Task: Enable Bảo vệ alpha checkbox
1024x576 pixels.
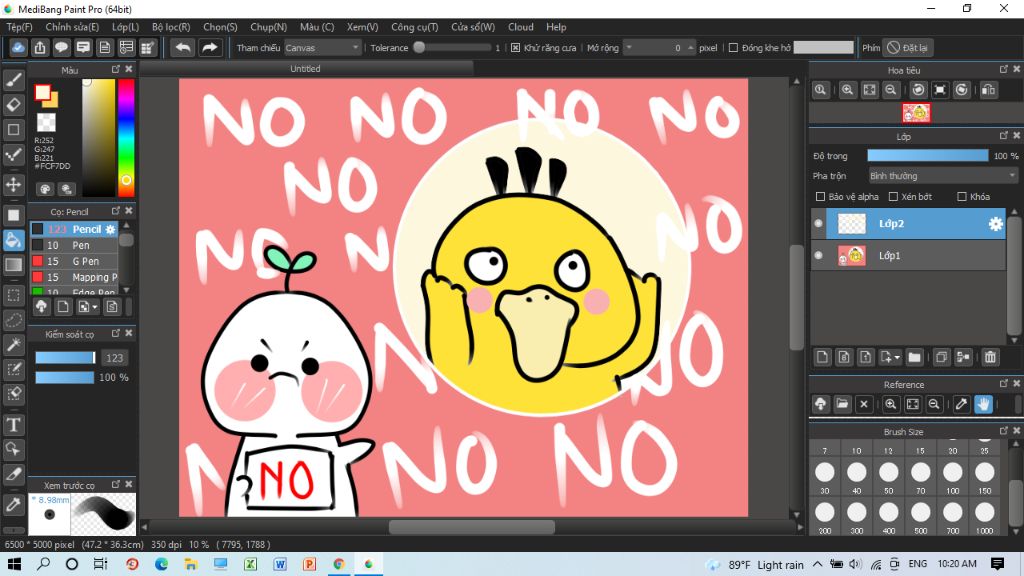Action: tap(820, 197)
